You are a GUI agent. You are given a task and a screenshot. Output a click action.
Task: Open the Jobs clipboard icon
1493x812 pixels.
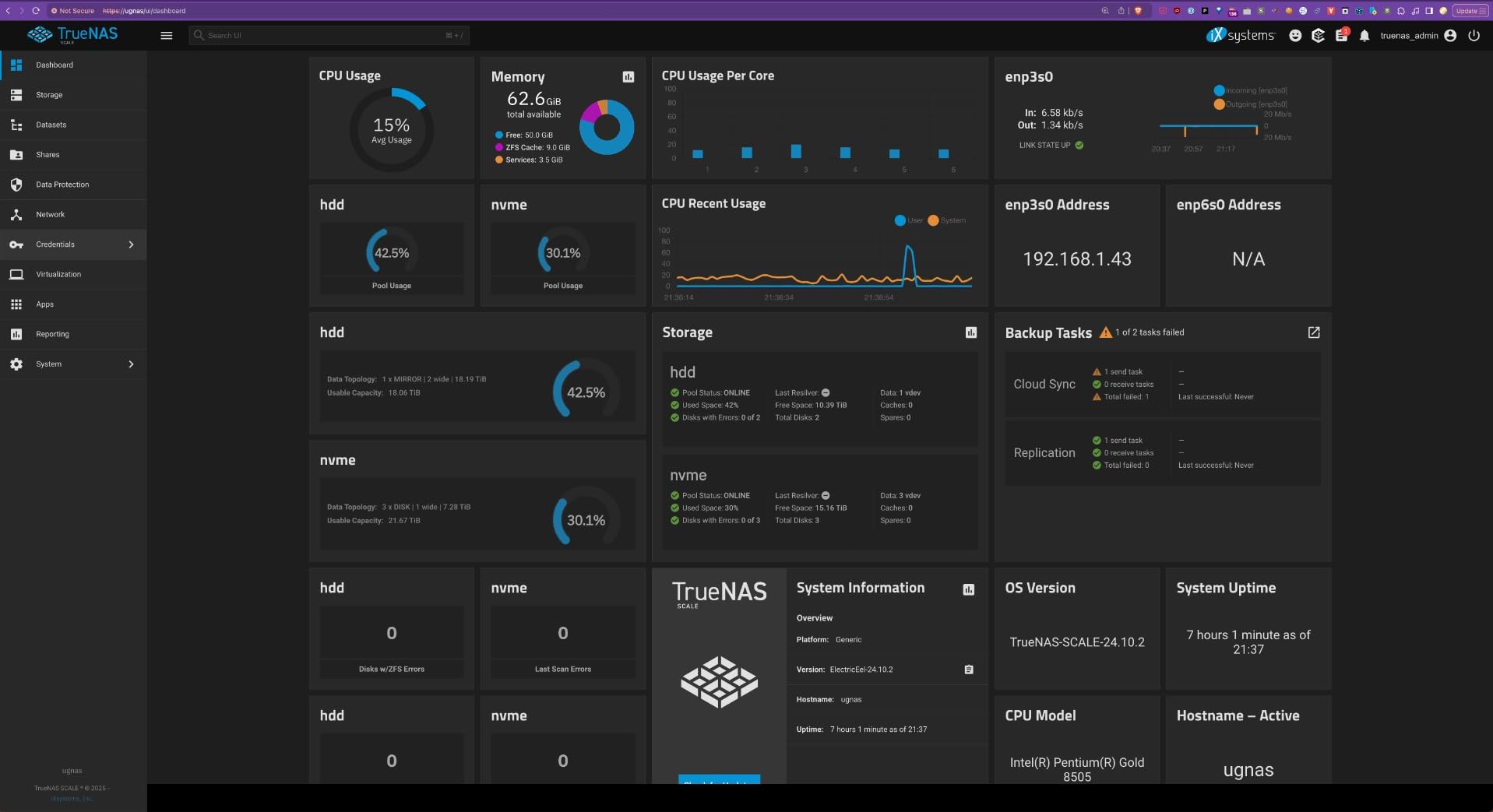[x=1341, y=36]
